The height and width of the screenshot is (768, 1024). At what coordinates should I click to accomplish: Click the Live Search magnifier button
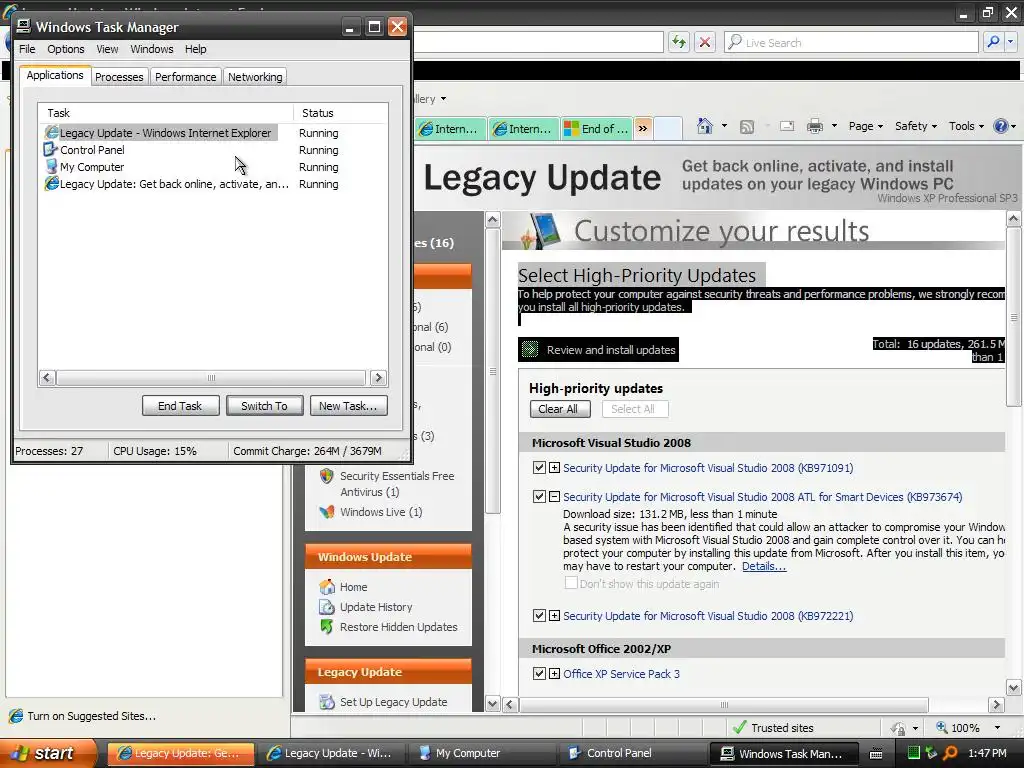click(x=993, y=42)
